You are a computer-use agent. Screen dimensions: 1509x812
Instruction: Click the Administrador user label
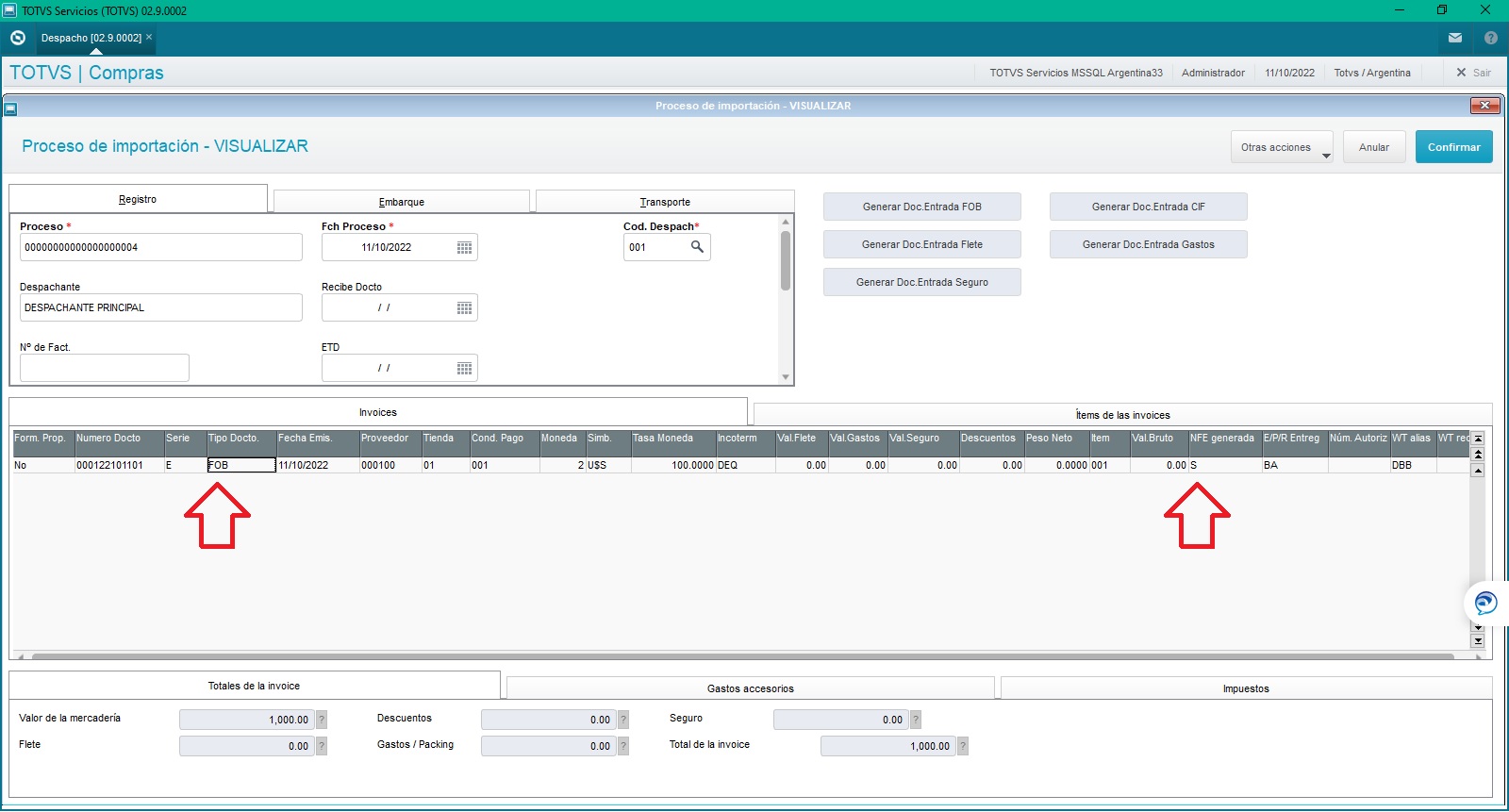click(1213, 73)
